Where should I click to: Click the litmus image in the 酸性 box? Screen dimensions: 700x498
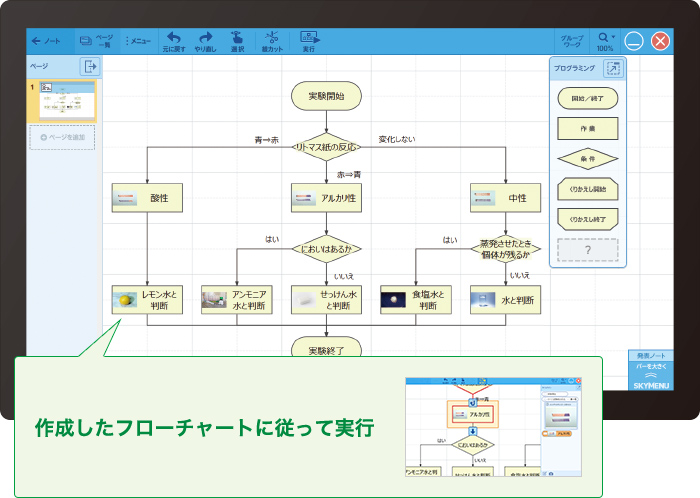tap(125, 198)
